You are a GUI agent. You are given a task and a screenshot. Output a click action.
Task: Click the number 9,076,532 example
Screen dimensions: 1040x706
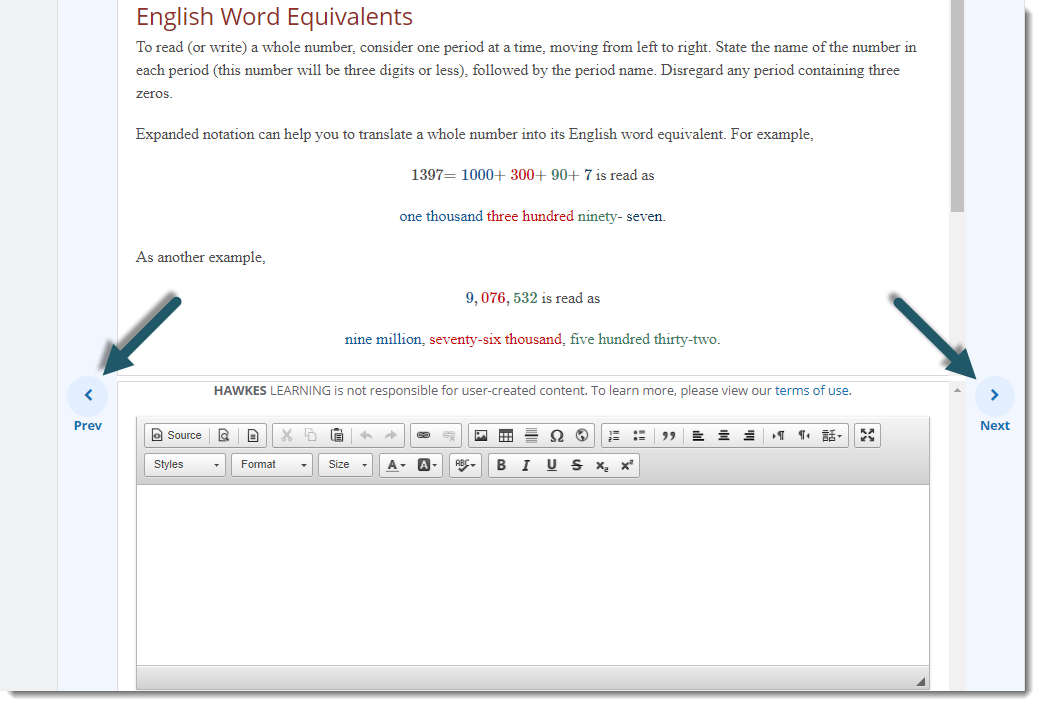(501, 298)
